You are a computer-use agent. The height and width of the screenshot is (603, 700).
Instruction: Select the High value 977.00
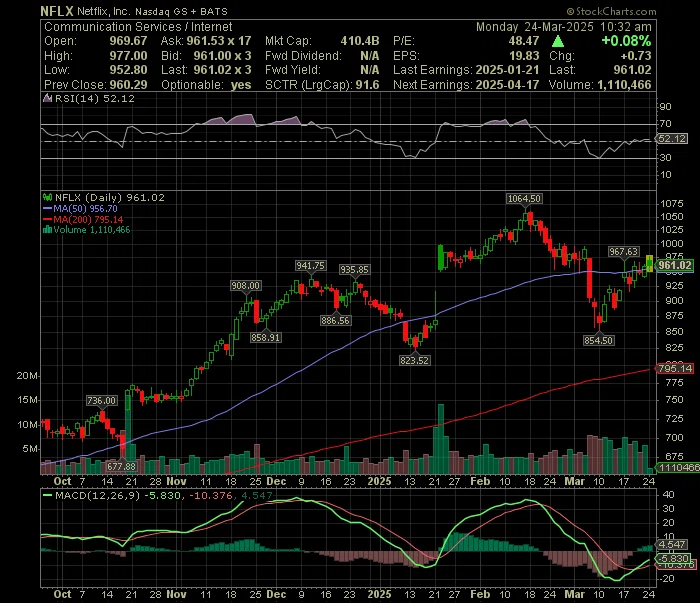(129, 56)
